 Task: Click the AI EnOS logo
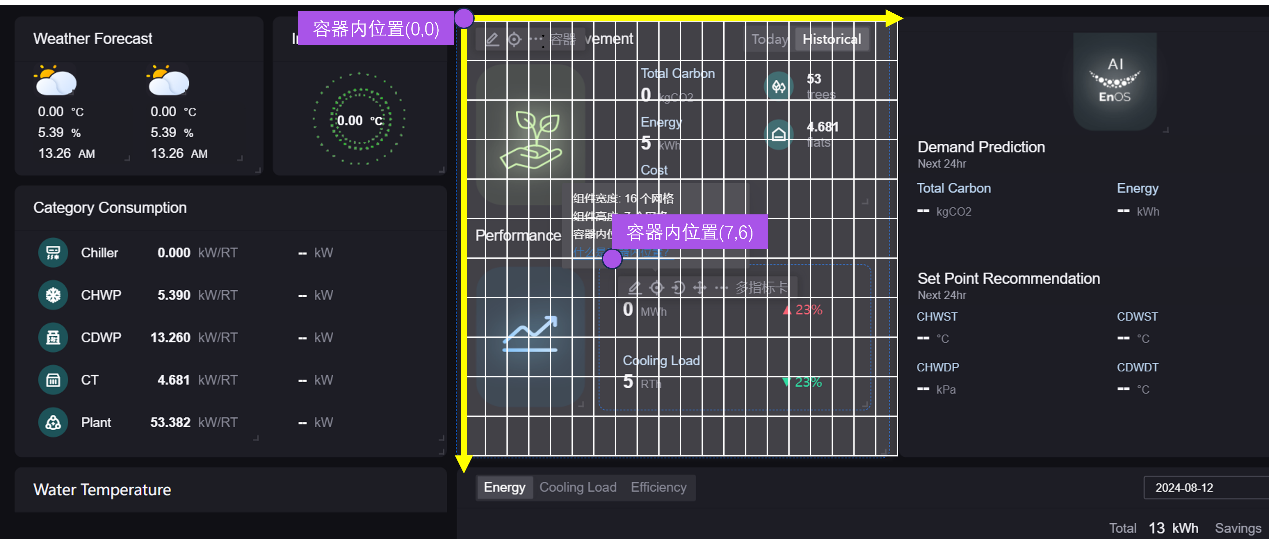(1115, 82)
